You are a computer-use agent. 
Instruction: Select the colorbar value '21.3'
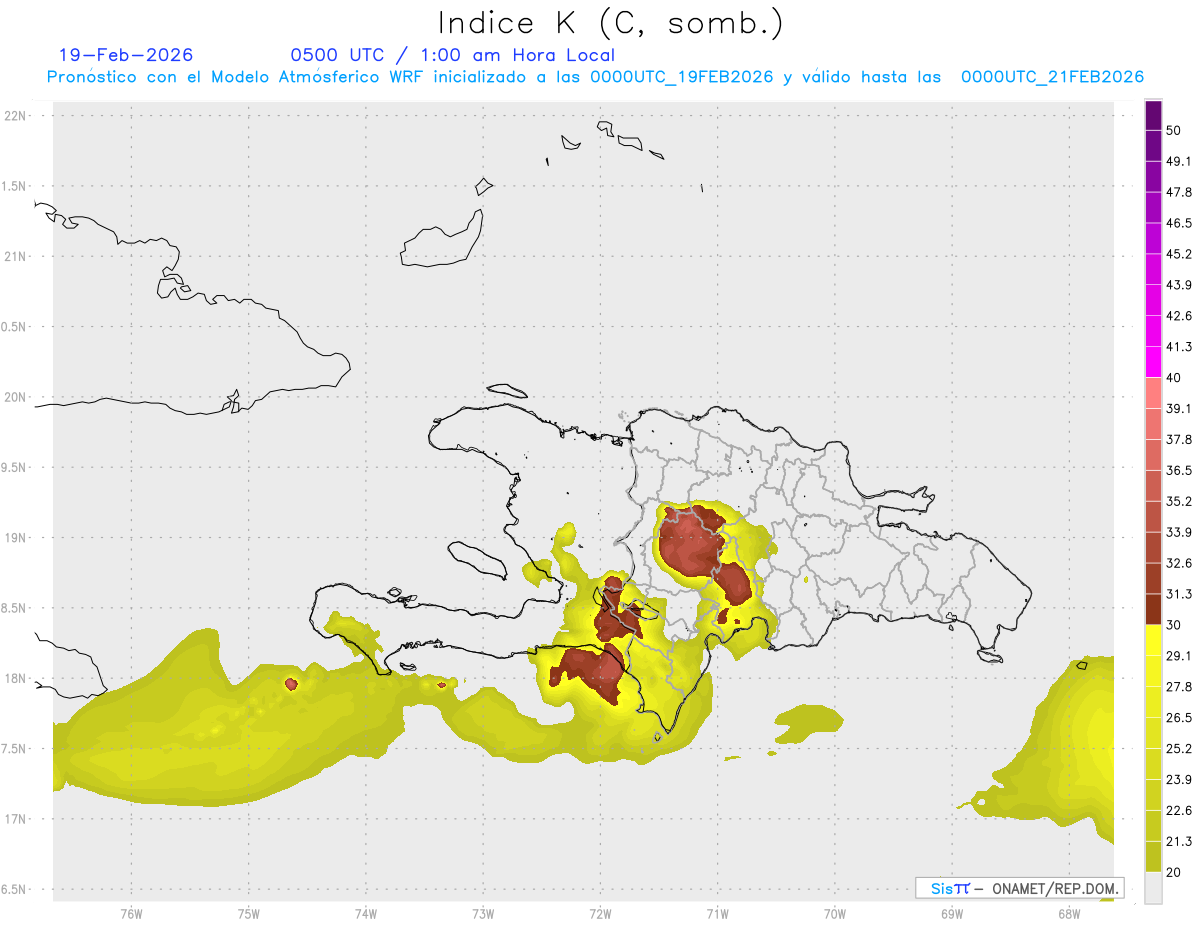click(1179, 842)
